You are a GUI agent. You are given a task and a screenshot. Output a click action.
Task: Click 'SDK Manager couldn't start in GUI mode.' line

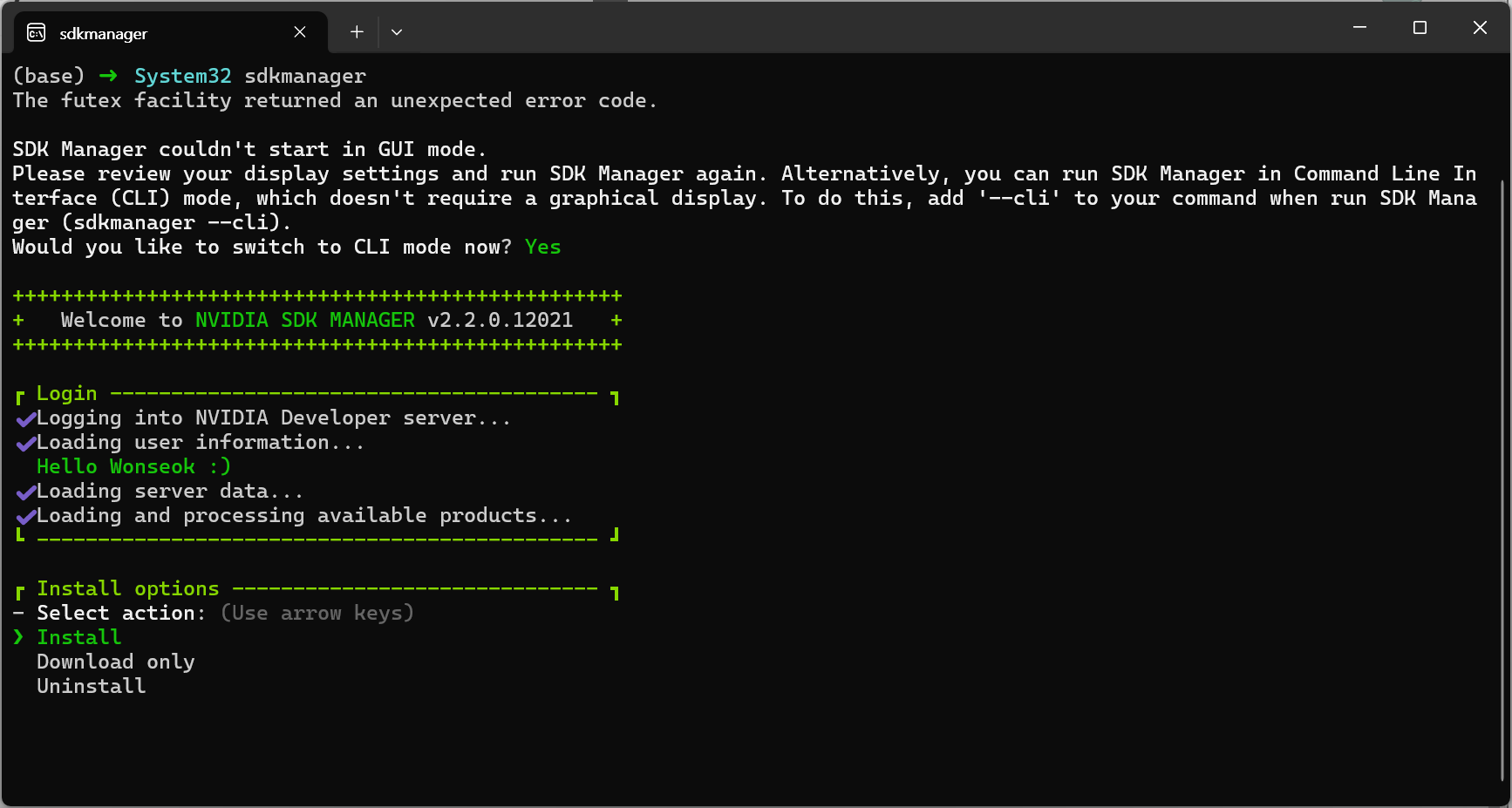(x=249, y=149)
